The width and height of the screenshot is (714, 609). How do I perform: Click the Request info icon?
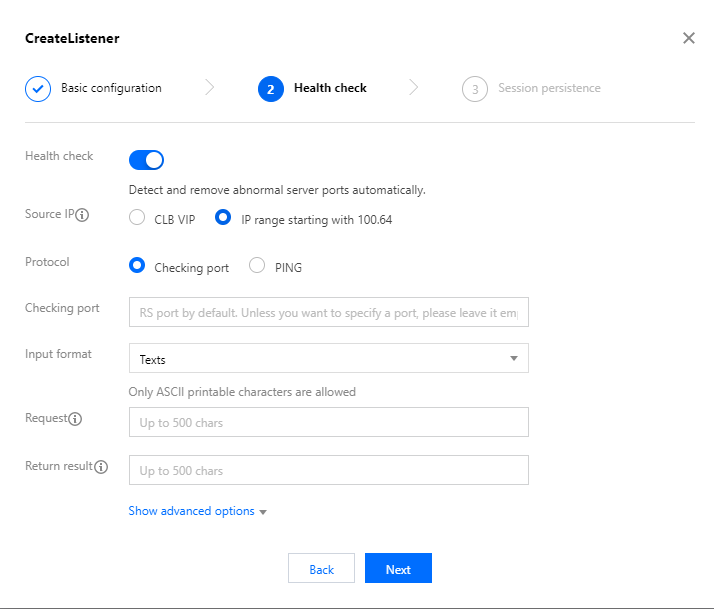[x=76, y=419]
